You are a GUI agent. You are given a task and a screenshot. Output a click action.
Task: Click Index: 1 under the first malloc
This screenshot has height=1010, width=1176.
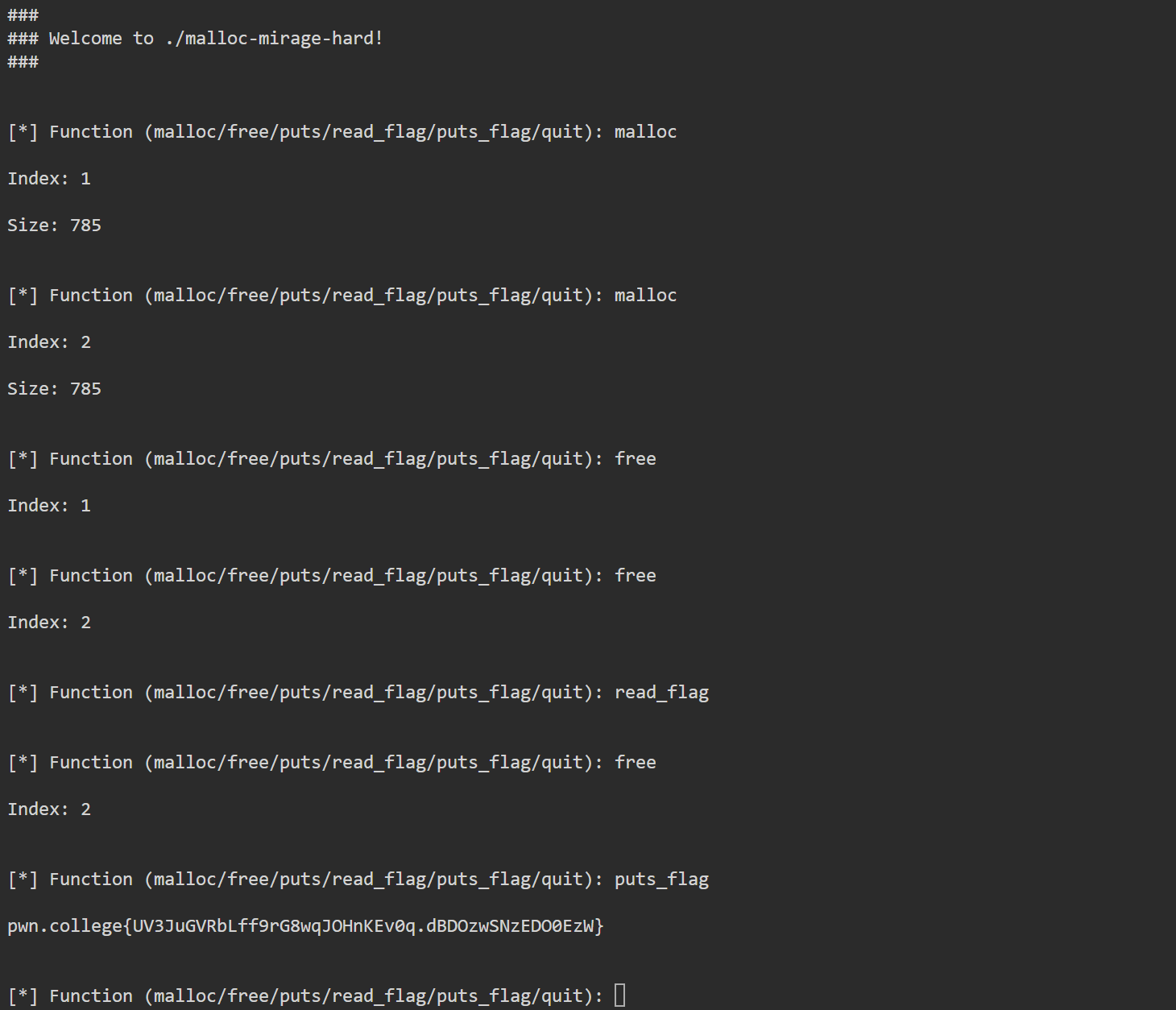click(49, 179)
